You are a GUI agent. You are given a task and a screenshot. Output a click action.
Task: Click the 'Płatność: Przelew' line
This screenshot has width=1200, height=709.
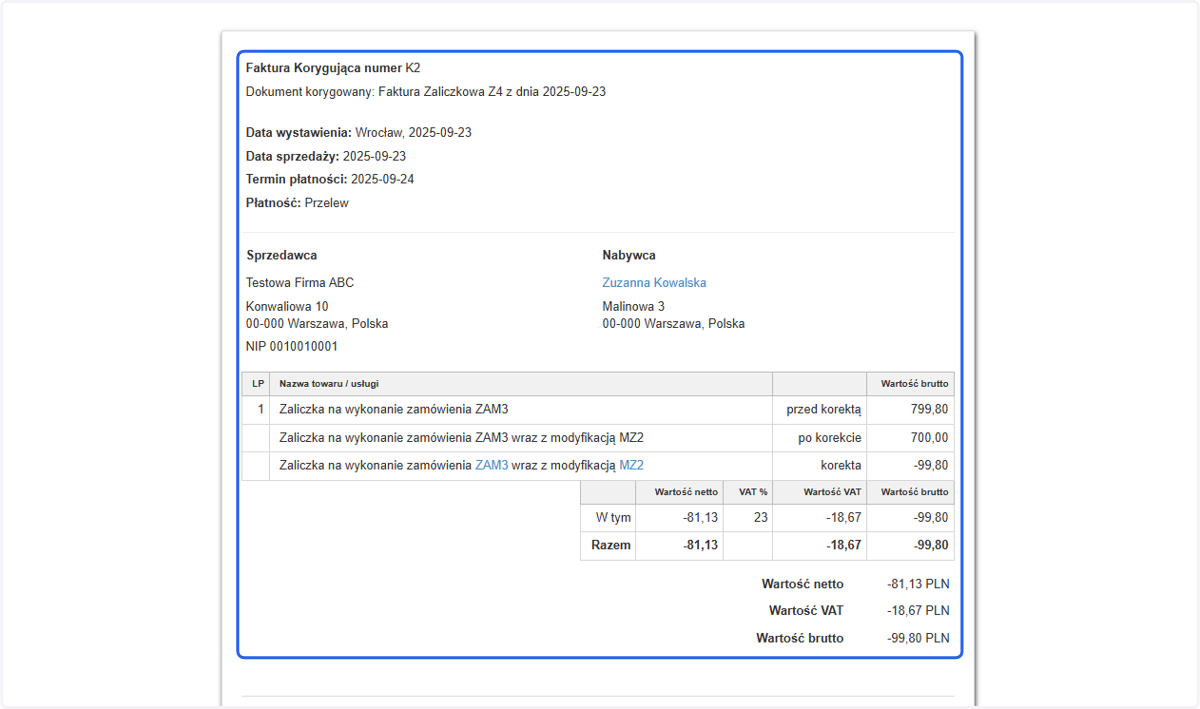(297, 203)
